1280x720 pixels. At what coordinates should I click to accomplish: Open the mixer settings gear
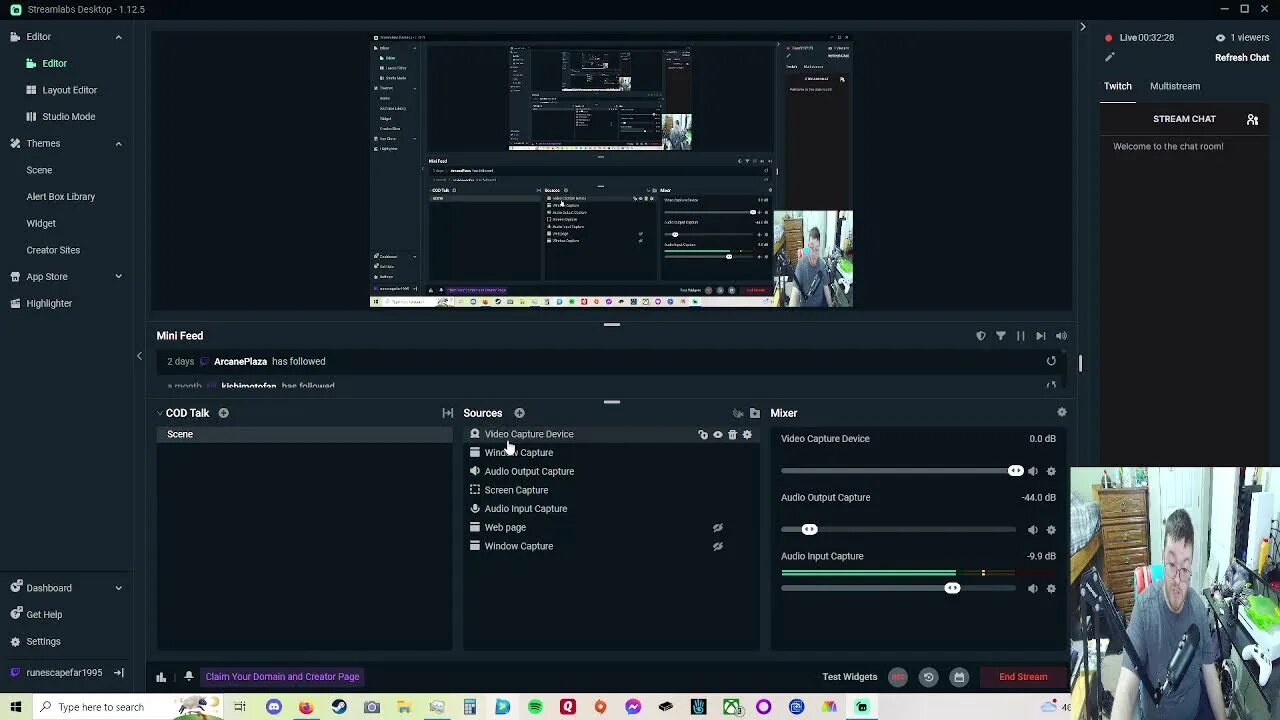coord(1062,413)
